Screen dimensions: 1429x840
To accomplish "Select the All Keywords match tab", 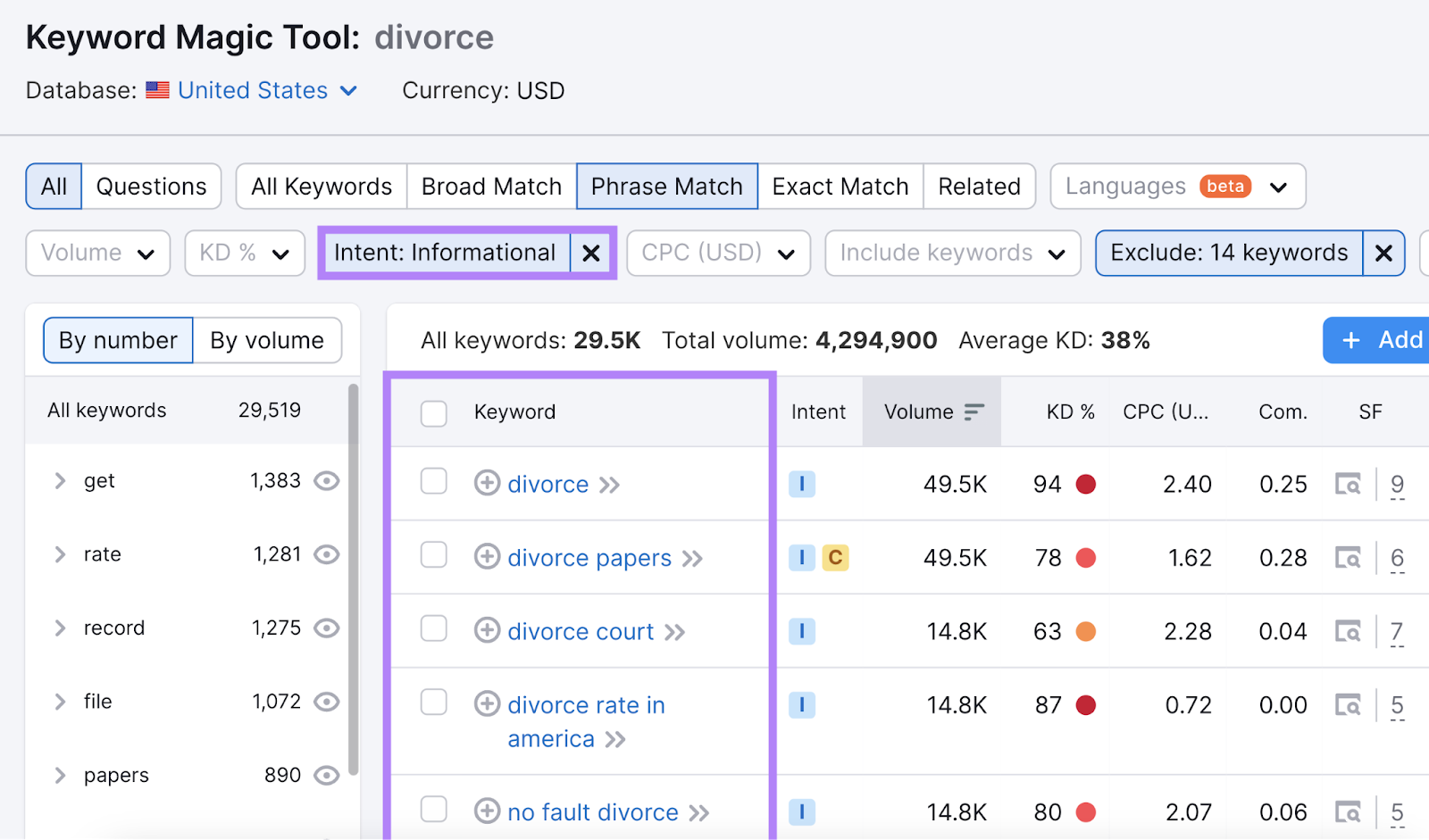I will click(322, 187).
